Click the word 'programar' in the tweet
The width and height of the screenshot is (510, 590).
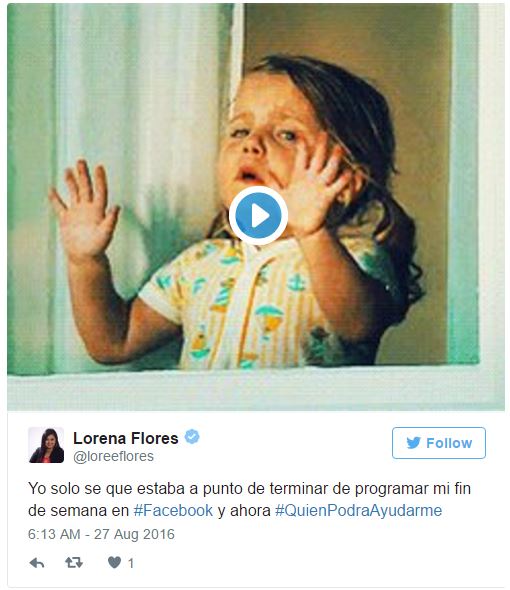tap(391, 489)
